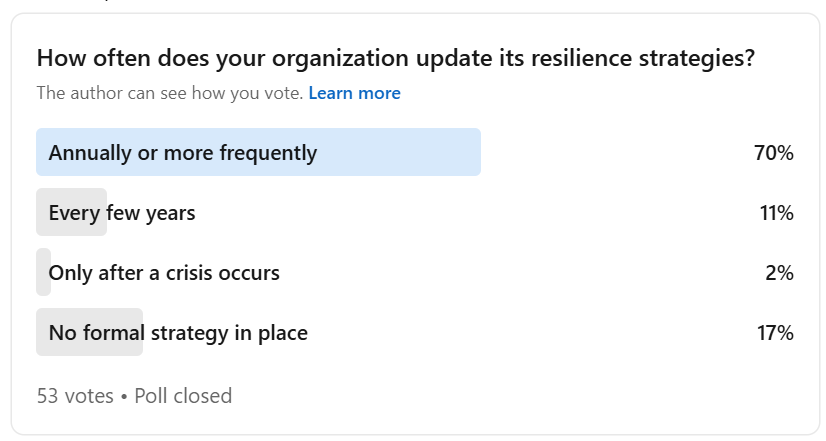Click the 2% result percentage
826x441 pixels.
click(780, 272)
